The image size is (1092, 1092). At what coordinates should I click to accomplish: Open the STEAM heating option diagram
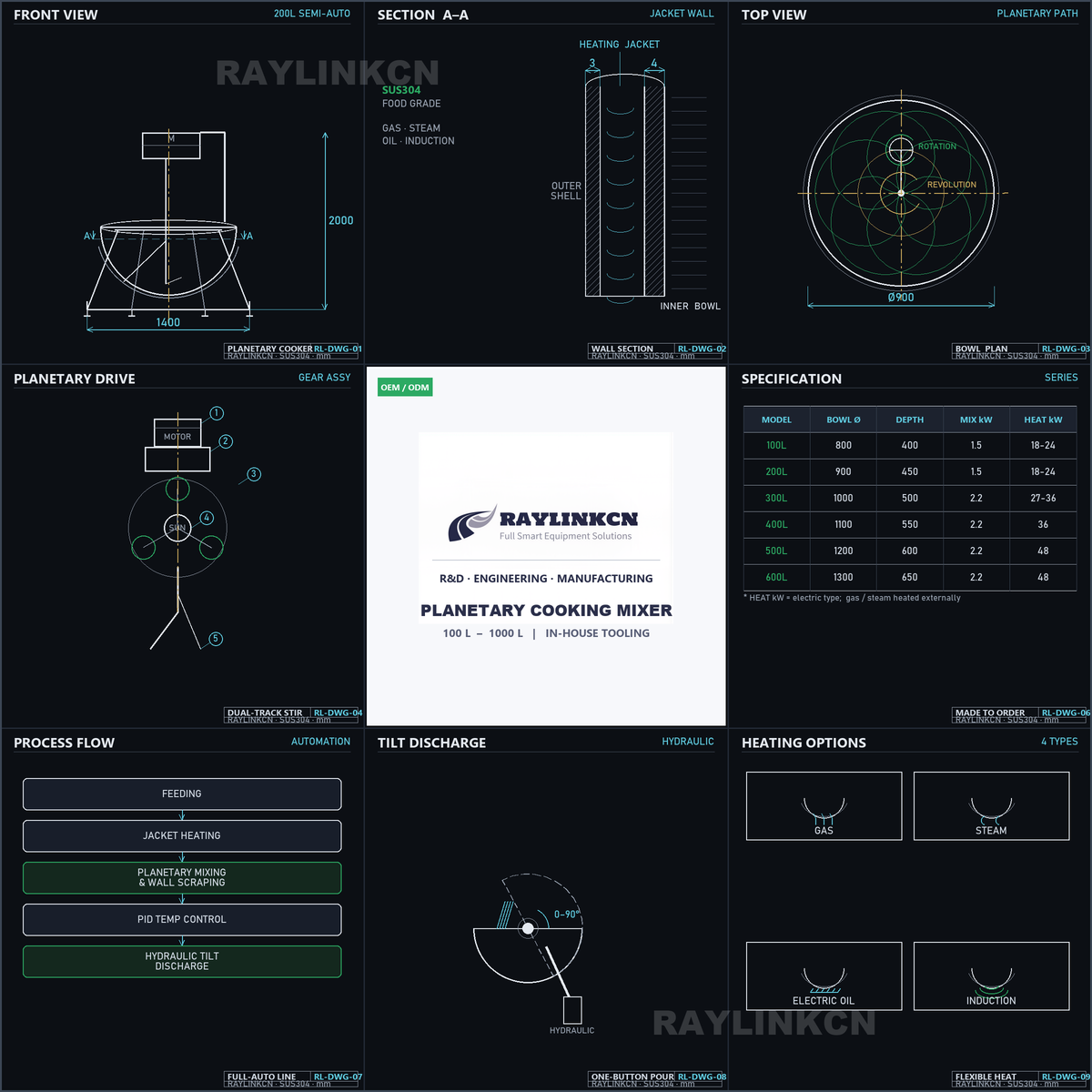(x=991, y=806)
